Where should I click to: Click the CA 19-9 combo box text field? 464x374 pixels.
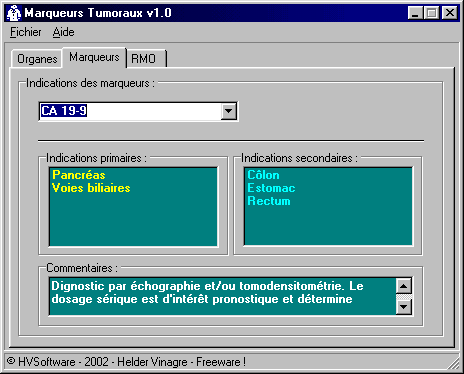(x=130, y=111)
